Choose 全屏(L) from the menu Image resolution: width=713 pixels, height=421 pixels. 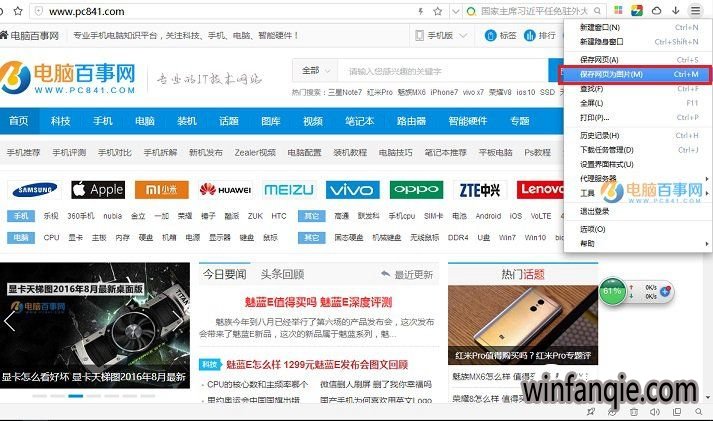[637, 103]
